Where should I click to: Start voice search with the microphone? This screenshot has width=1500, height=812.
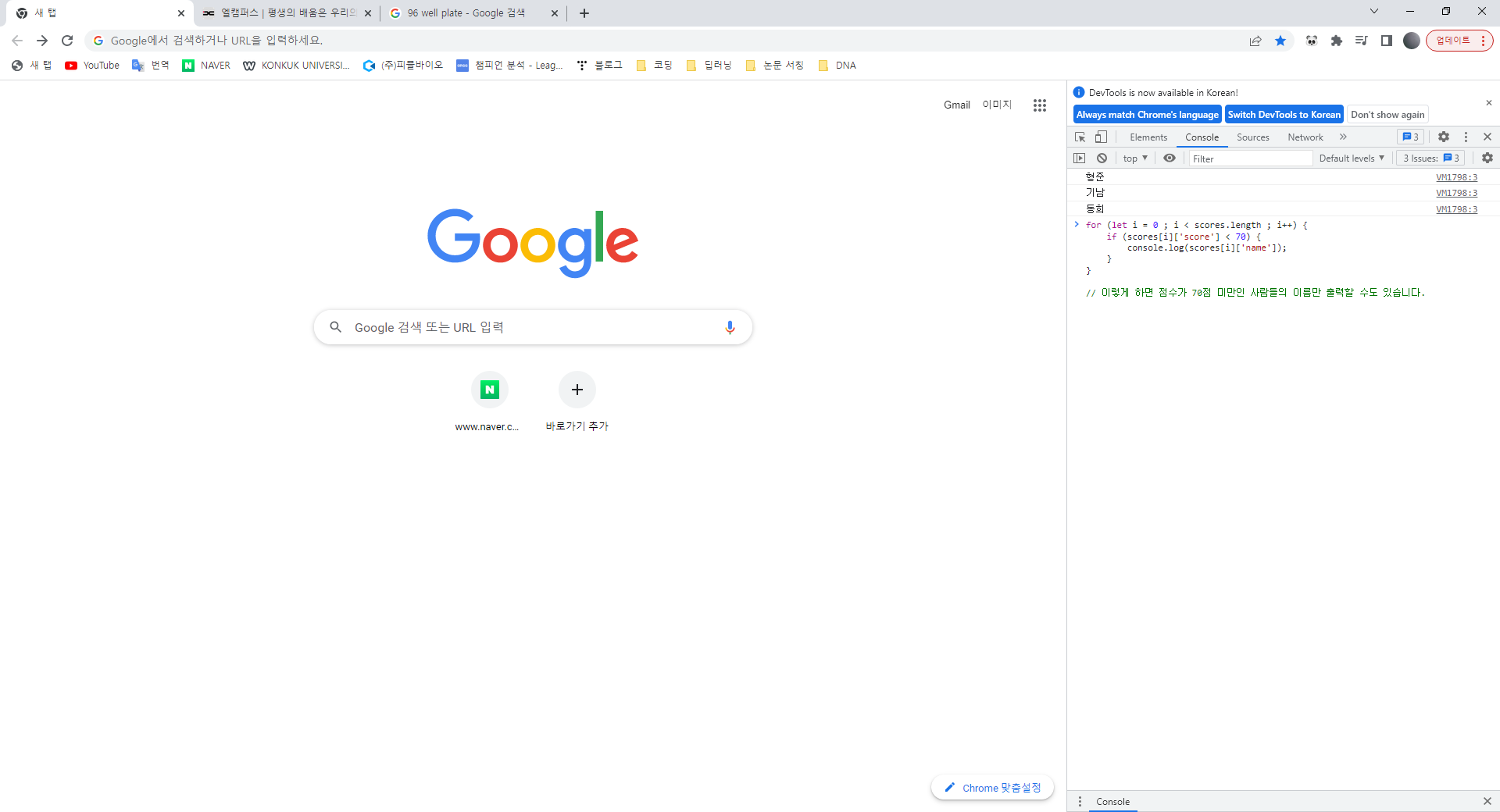pos(730,327)
